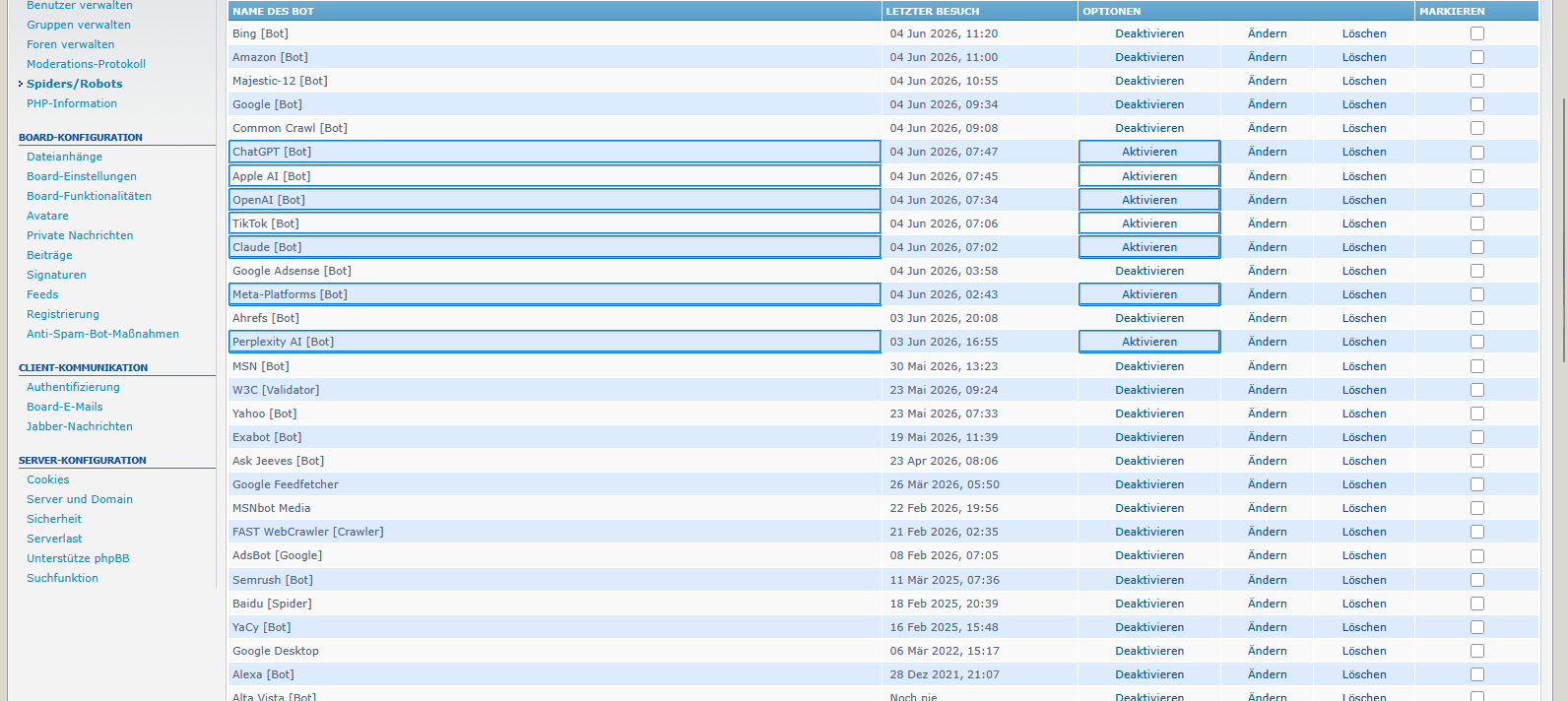Open Spiders/Robots in the sidebar
Screen dimensions: 1568x701
[x=75, y=84]
